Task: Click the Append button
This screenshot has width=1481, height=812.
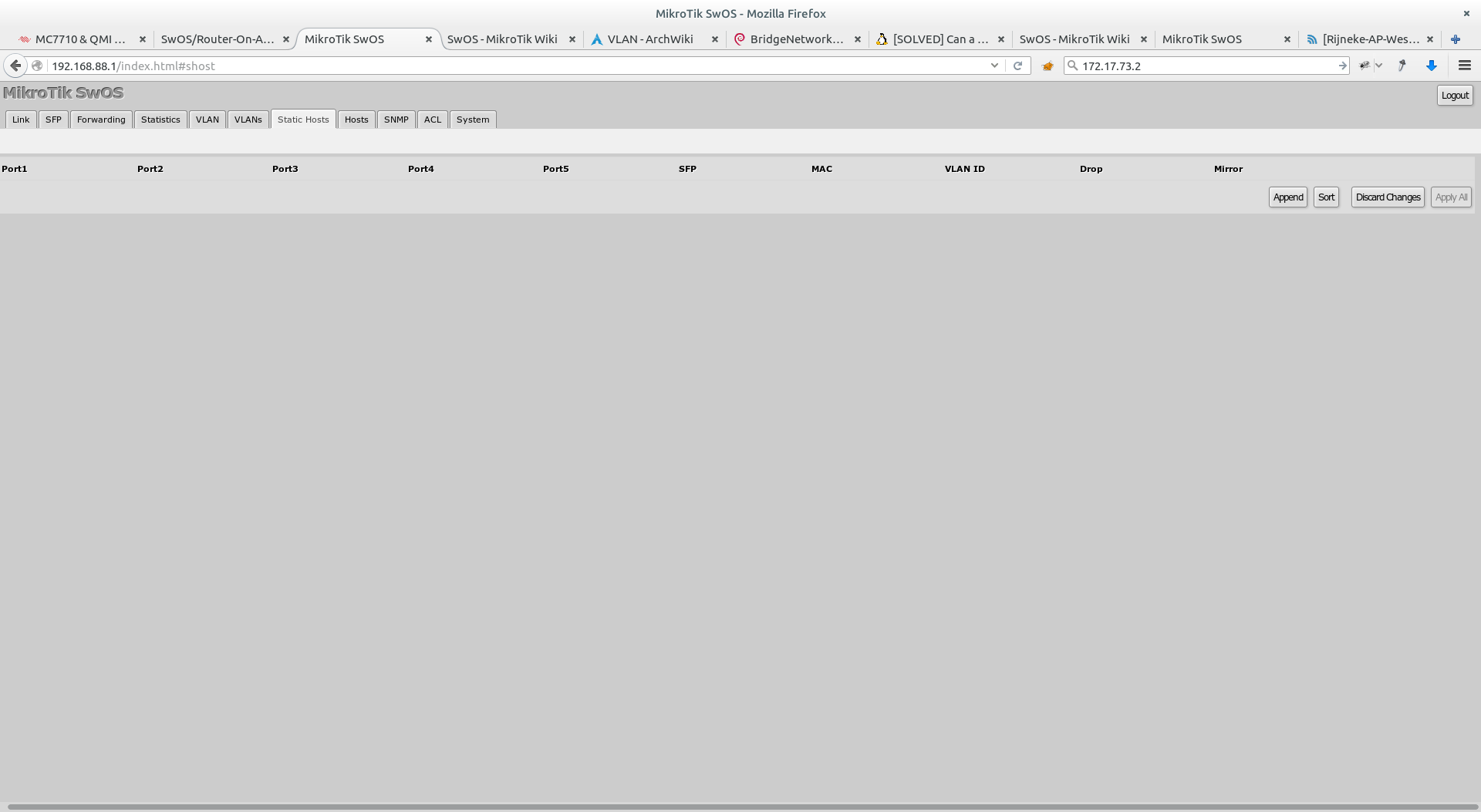Action: [1287, 197]
